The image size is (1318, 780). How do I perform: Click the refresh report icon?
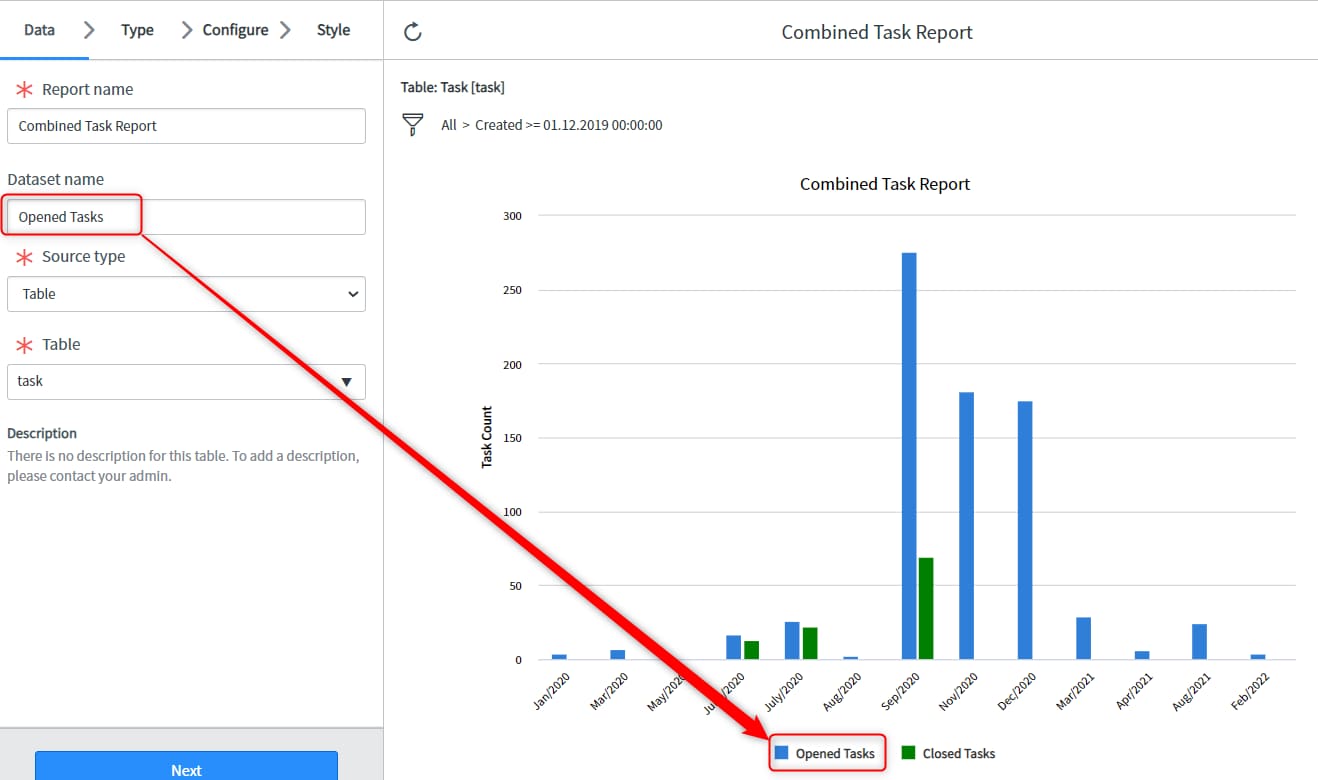click(x=412, y=32)
